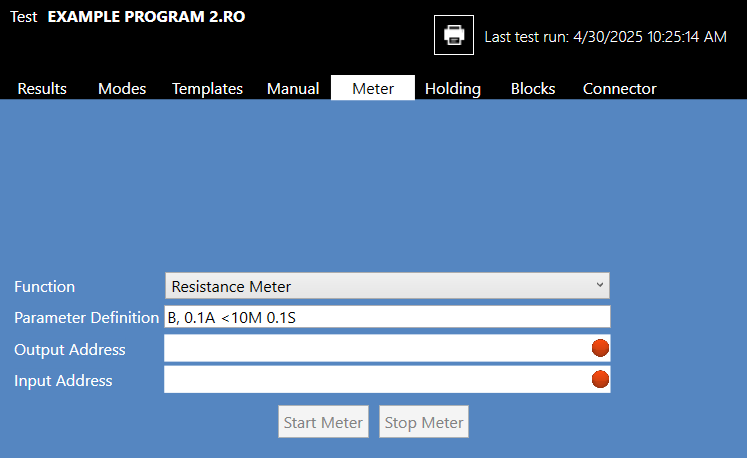Go to the Manual tab
Viewport: 747px width, 458px height.
pyautogui.click(x=293, y=89)
